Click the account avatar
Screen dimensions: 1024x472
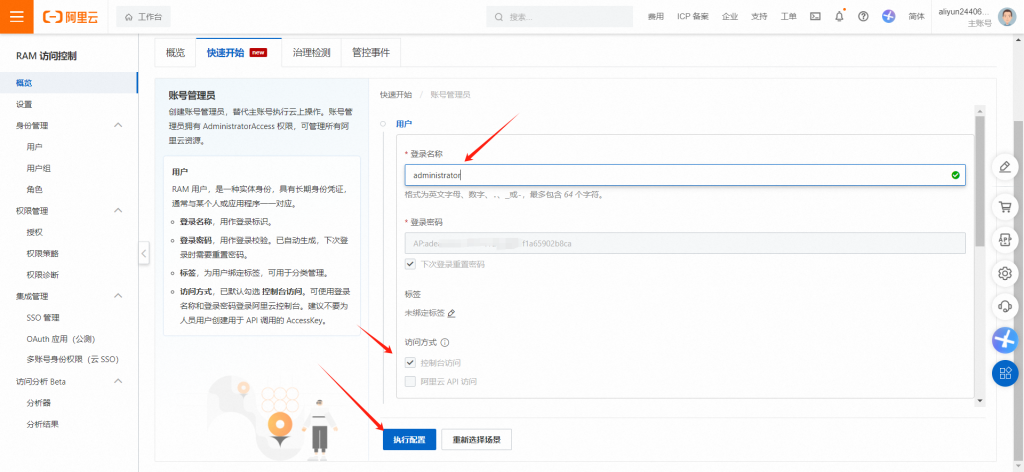click(x=1006, y=17)
